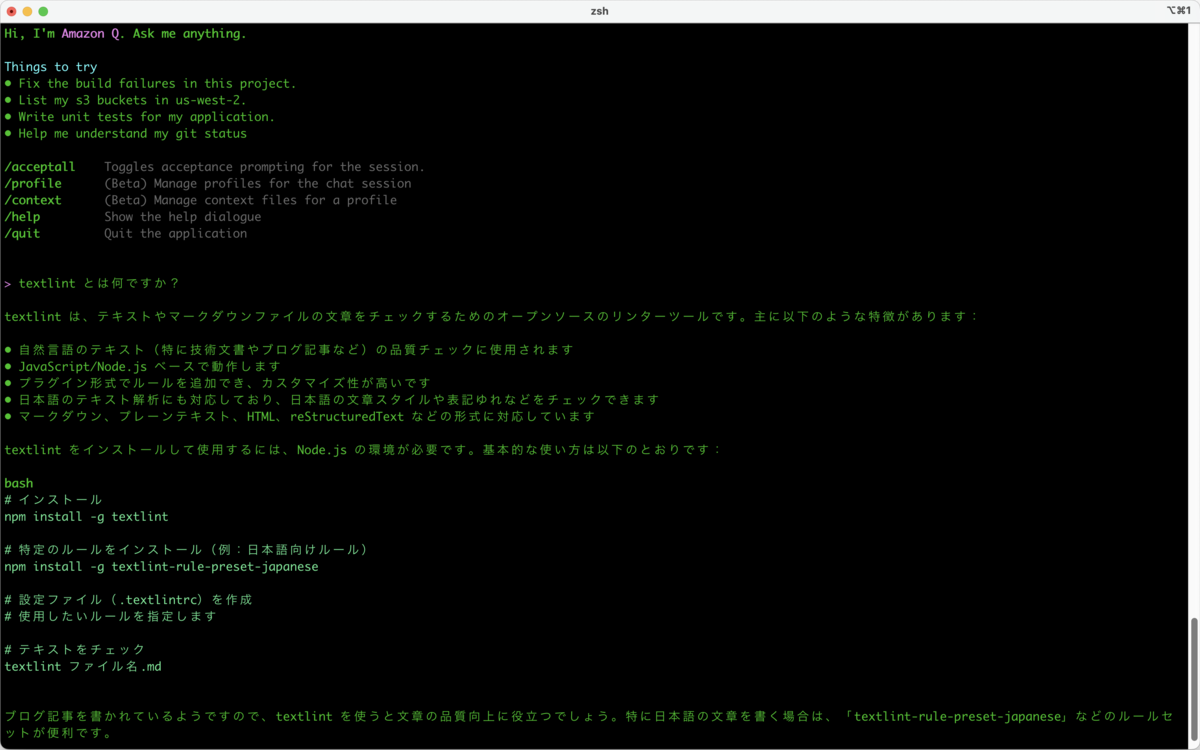Click the /help command
1200x750 pixels.
pyautogui.click(x=22, y=217)
